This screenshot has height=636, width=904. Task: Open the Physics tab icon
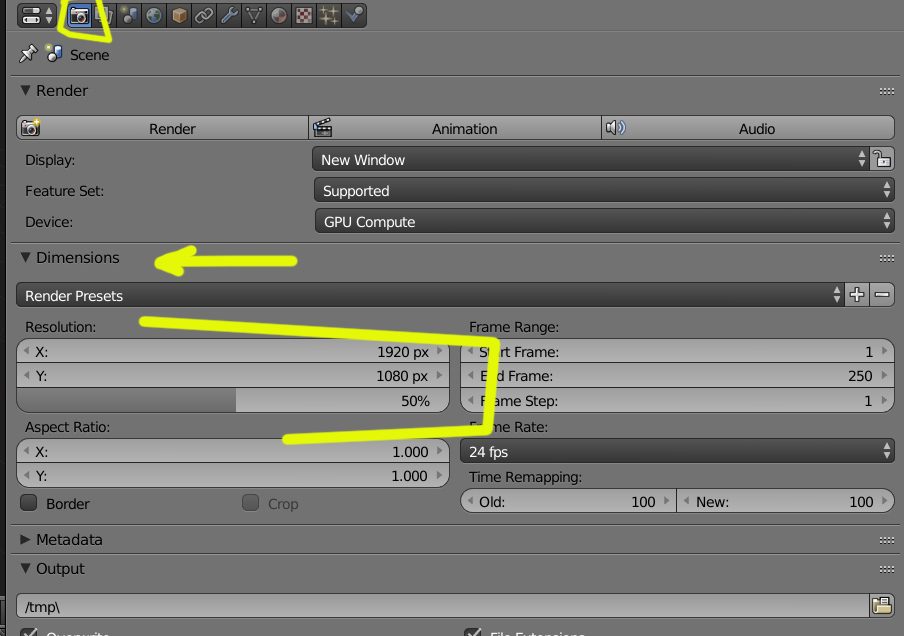click(353, 16)
